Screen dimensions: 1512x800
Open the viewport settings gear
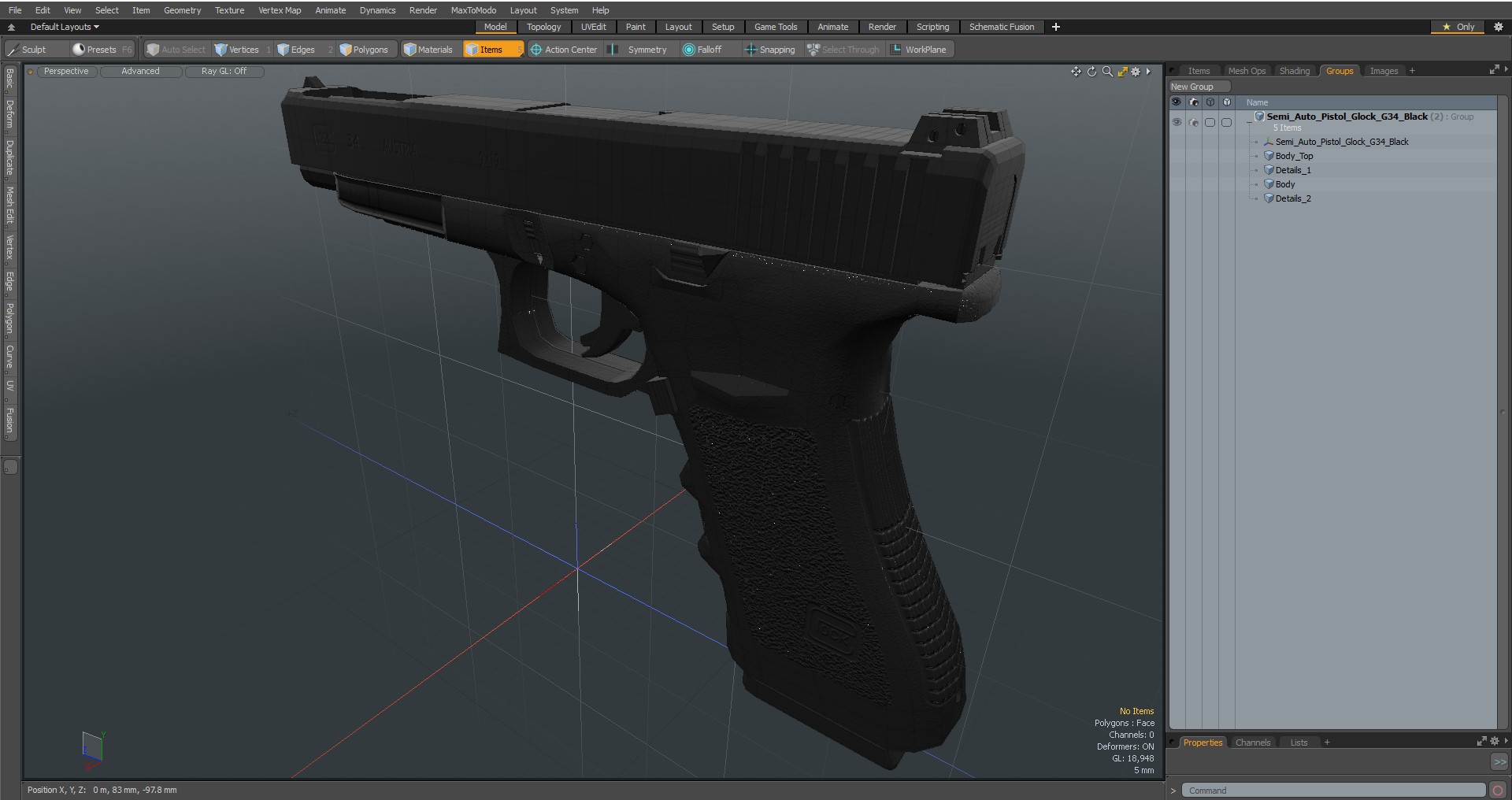1136,72
